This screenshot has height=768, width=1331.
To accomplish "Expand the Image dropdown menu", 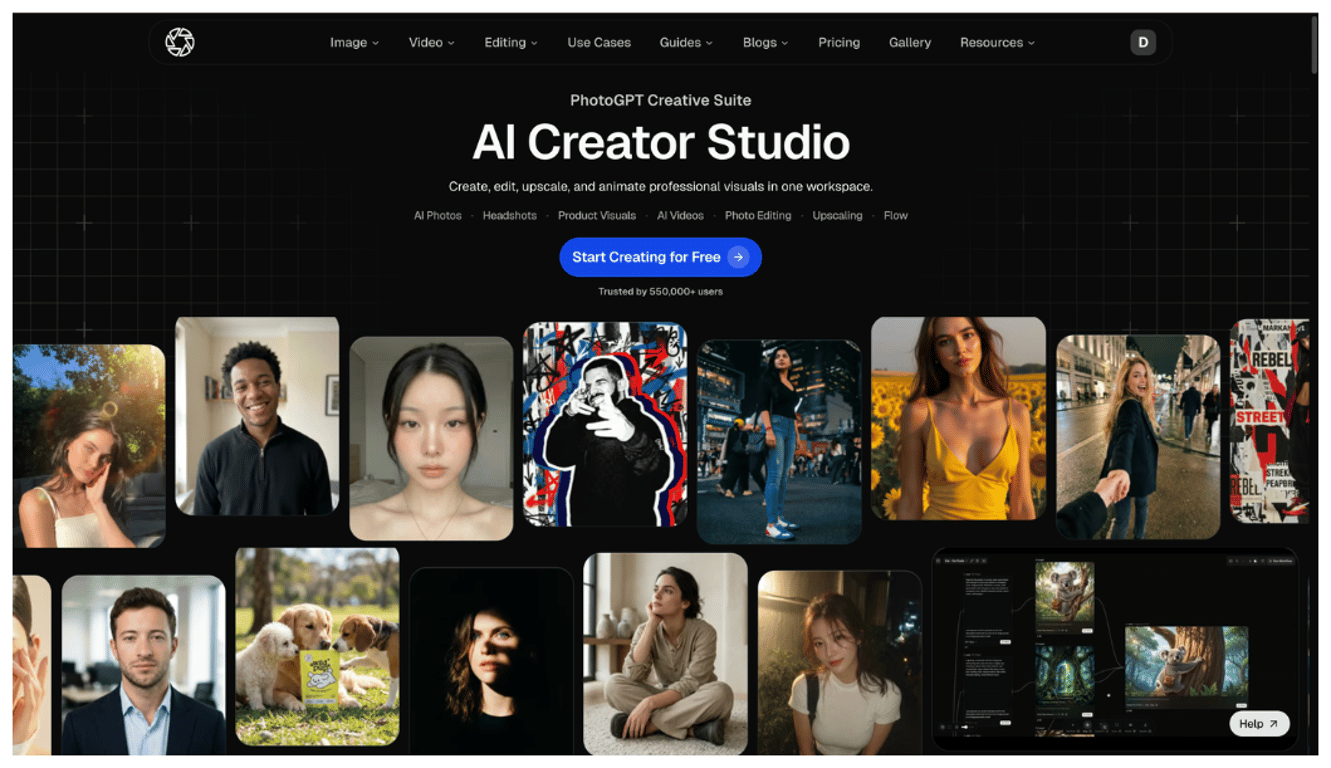I will 355,43.
